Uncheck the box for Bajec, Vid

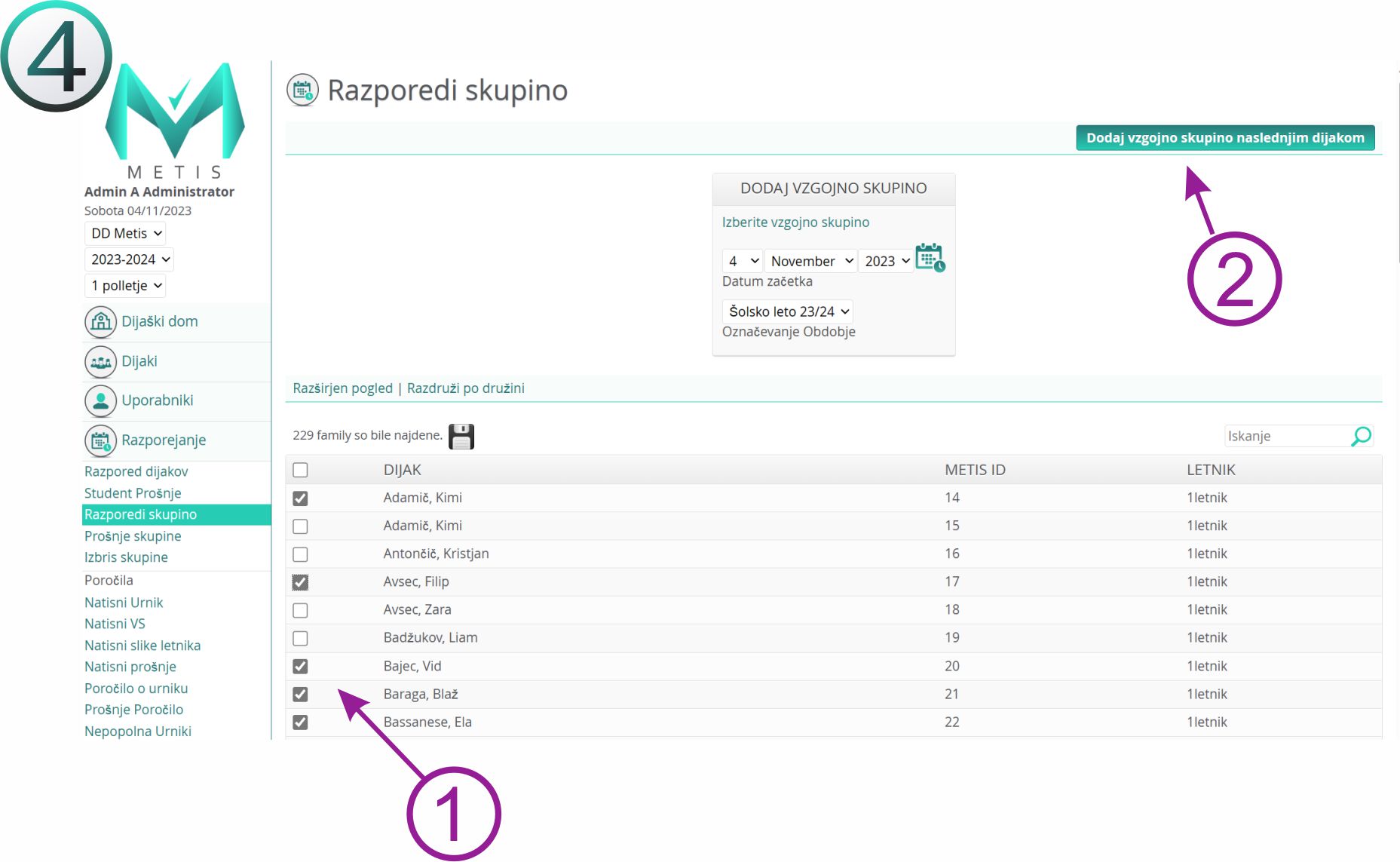(x=300, y=667)
